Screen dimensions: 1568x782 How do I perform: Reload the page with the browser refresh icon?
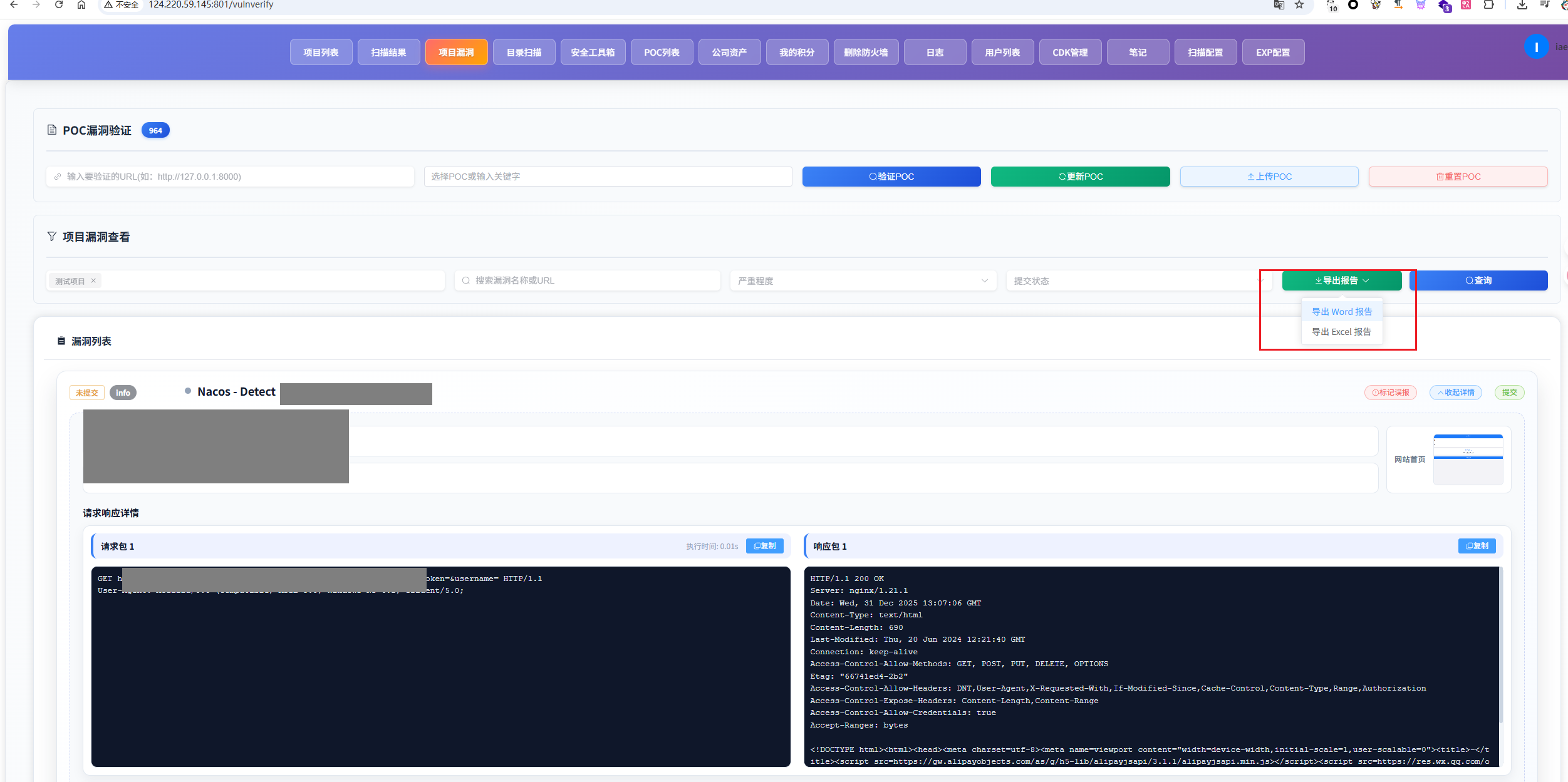coord(59,5)
